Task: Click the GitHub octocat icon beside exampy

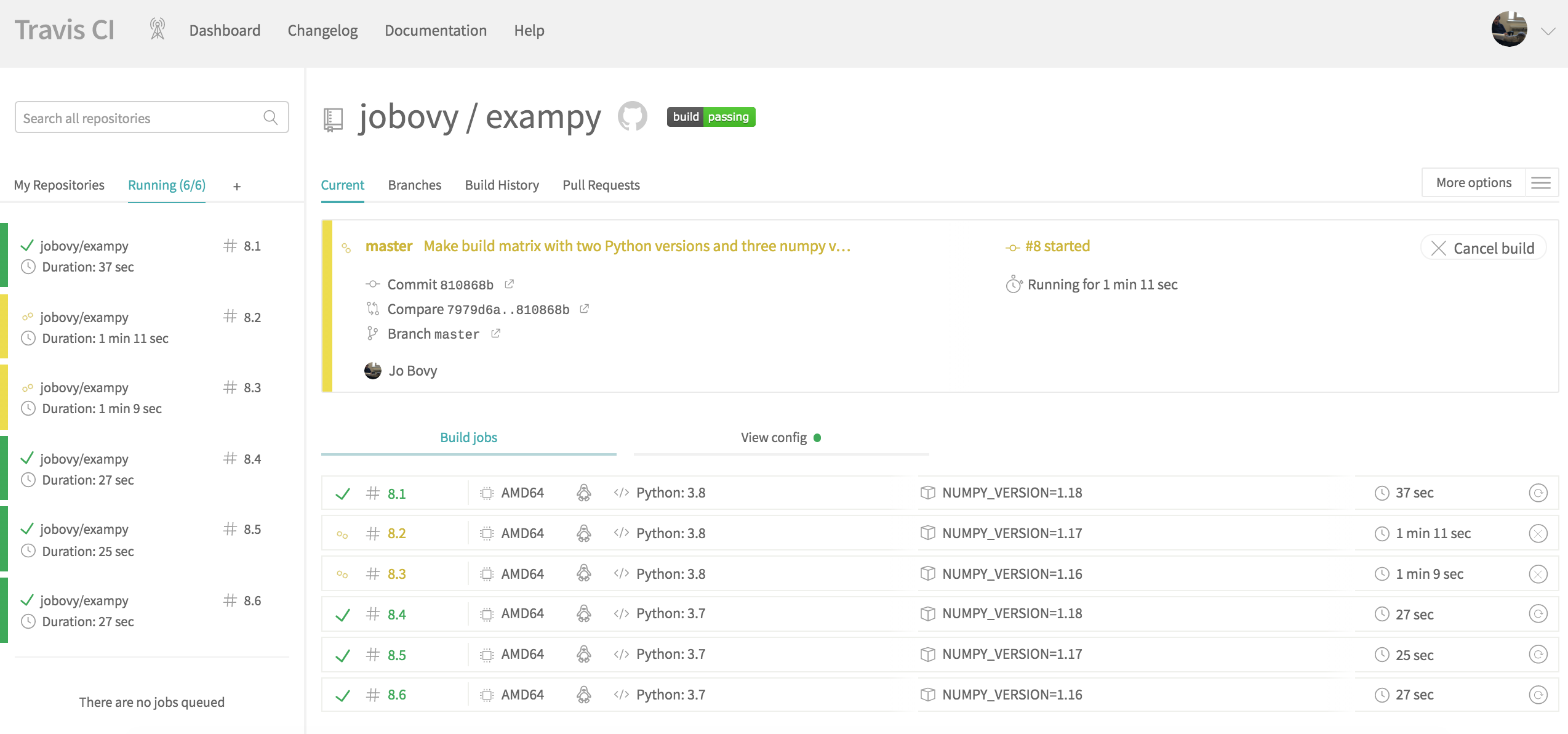Action: pyautogui.click(x=633, y=116)
